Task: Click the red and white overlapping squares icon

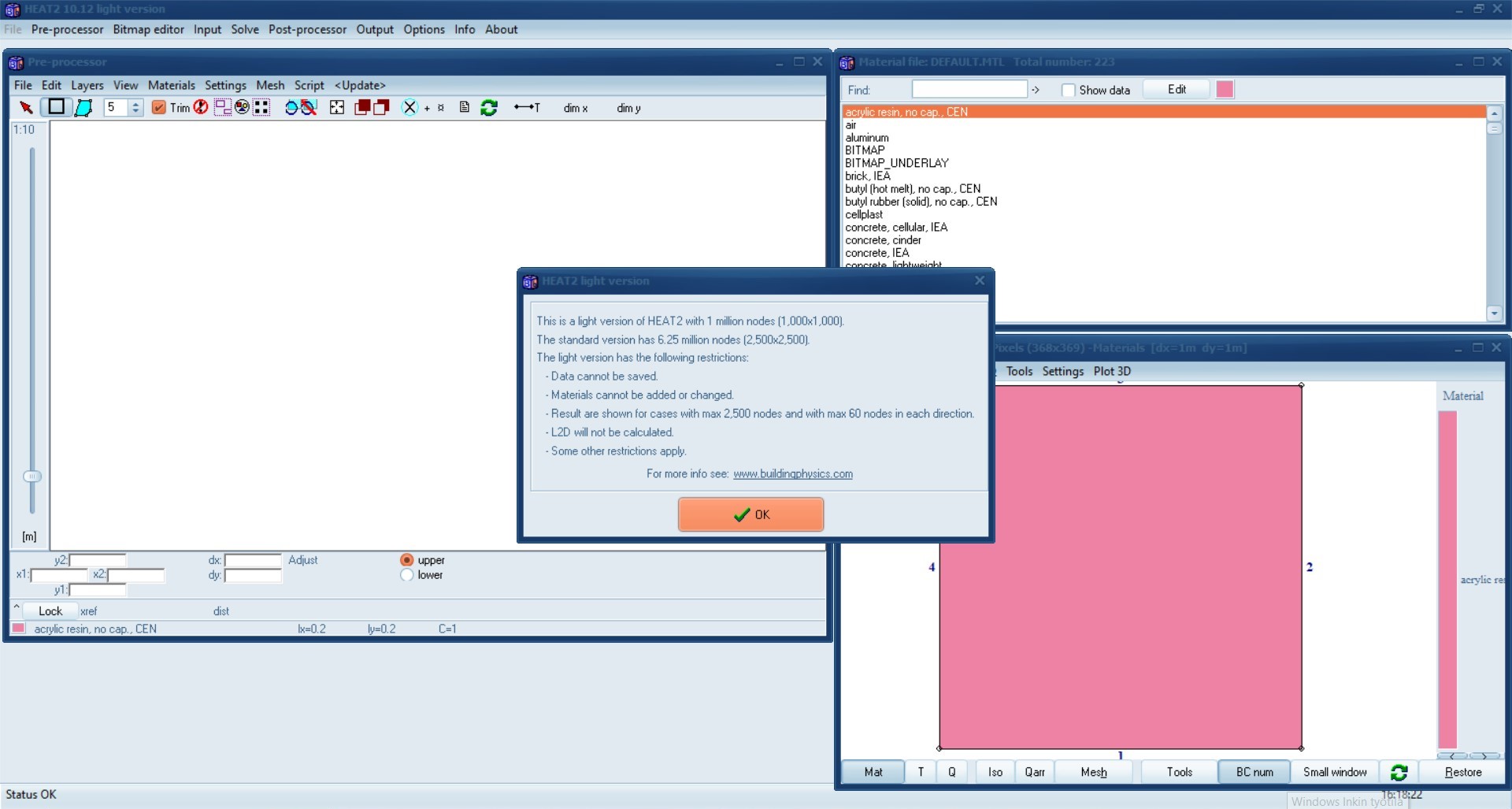Action: point(381,108)
